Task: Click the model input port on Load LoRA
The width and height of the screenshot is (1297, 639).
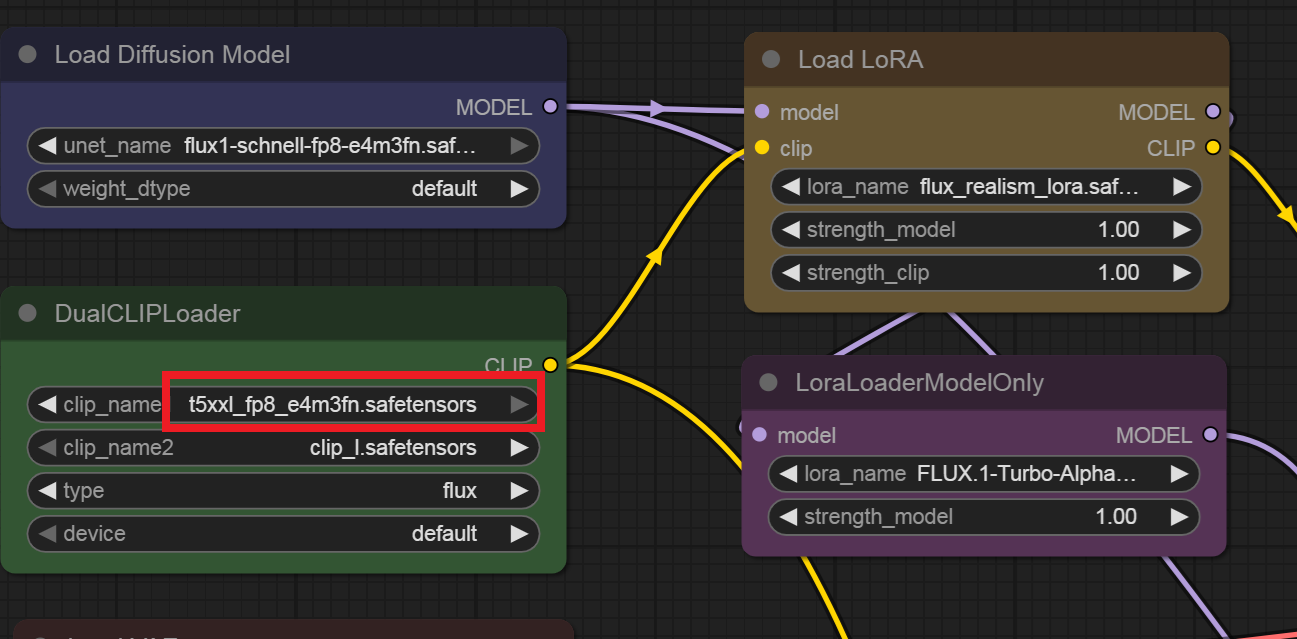Action: point(762,112)
